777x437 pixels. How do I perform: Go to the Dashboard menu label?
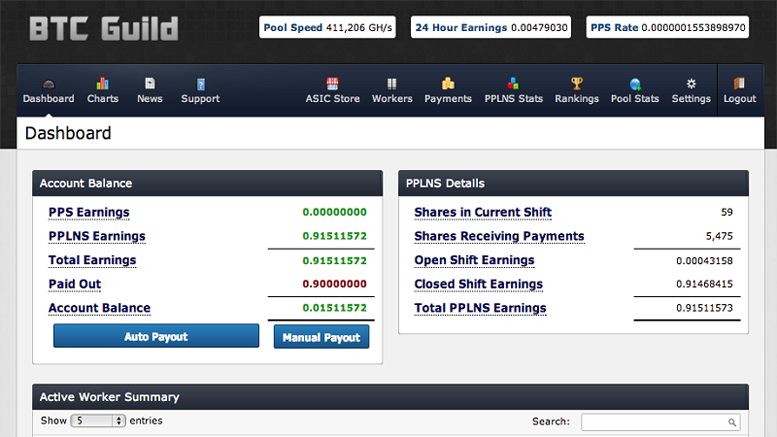pos(49,99)
